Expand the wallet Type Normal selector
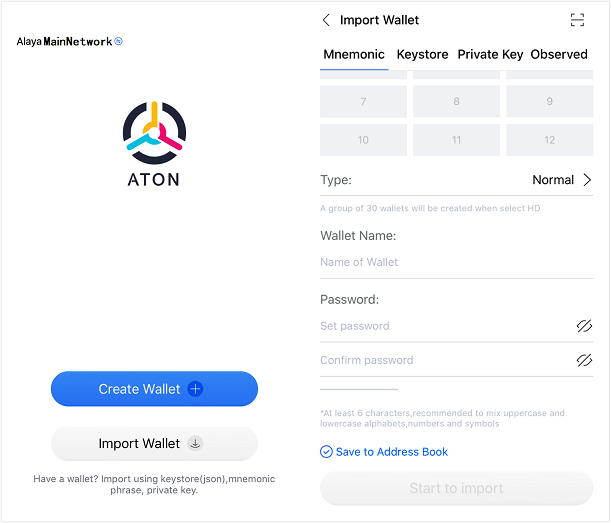 tap(586, 180)
